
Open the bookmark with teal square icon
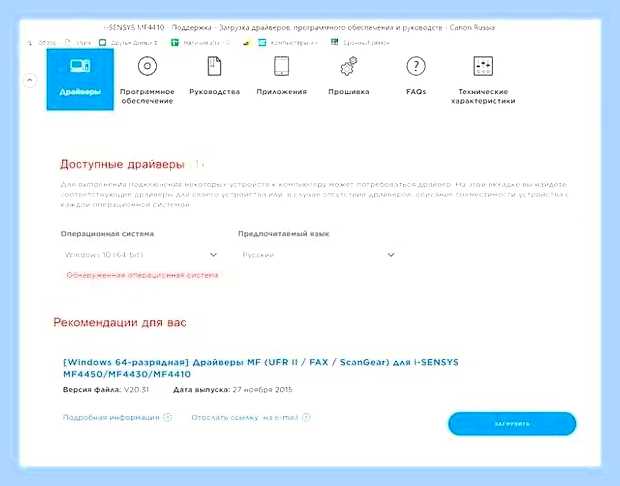(288, 42)
